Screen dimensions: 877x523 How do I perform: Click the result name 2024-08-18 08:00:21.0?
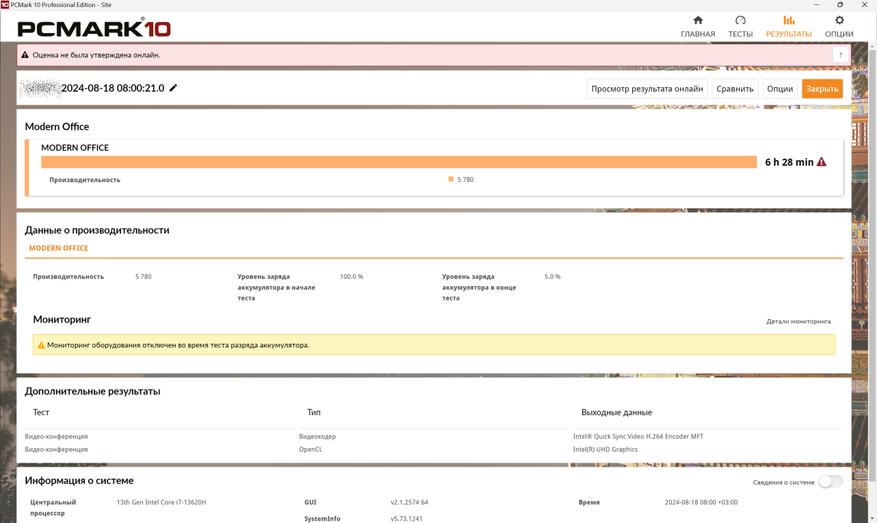(x=112, y=88)
